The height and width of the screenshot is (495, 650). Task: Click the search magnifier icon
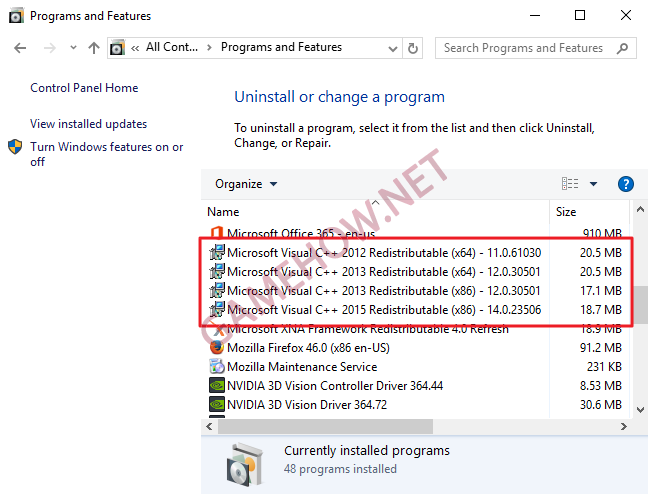pyautogui.click(x=622, y=49)
